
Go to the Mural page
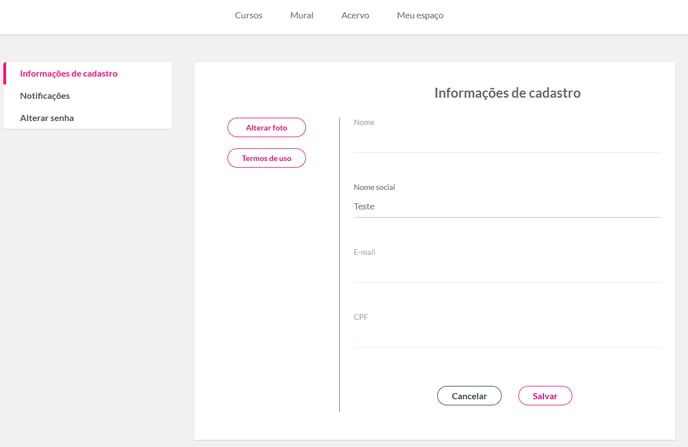pyautogui.click(x=302, y=15)
